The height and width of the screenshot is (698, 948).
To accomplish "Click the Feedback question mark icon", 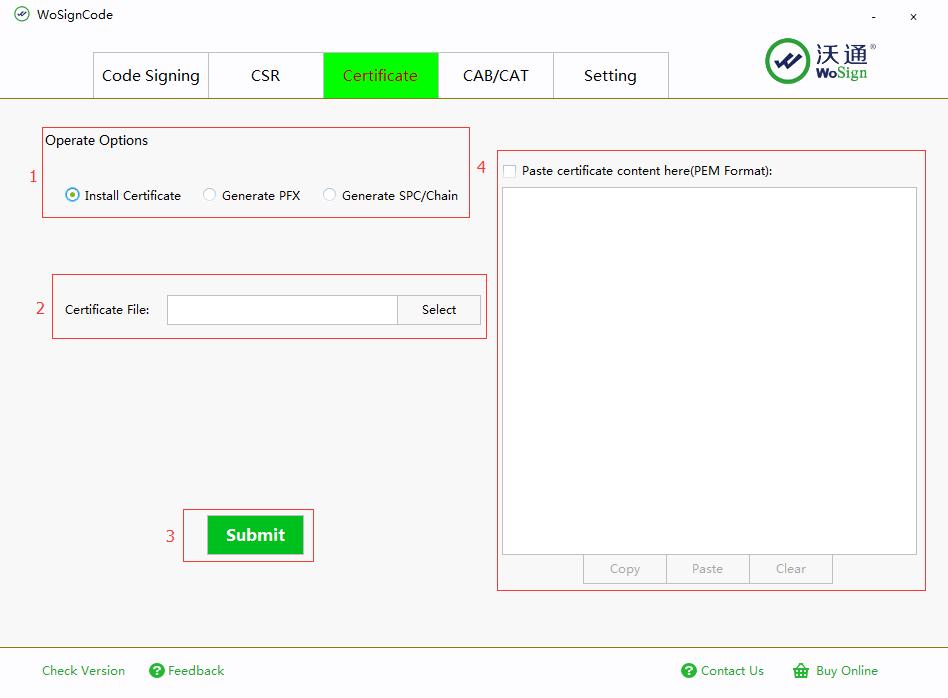I will tap(157, 671).
